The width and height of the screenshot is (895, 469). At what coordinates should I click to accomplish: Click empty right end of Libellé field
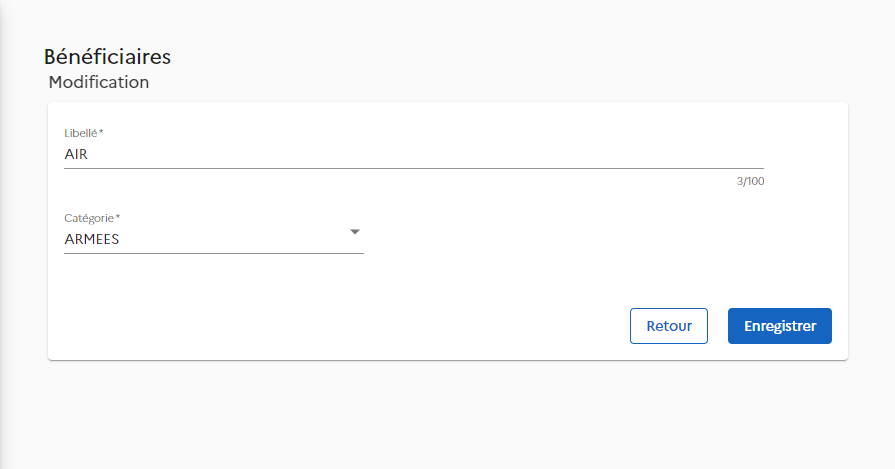700,154
